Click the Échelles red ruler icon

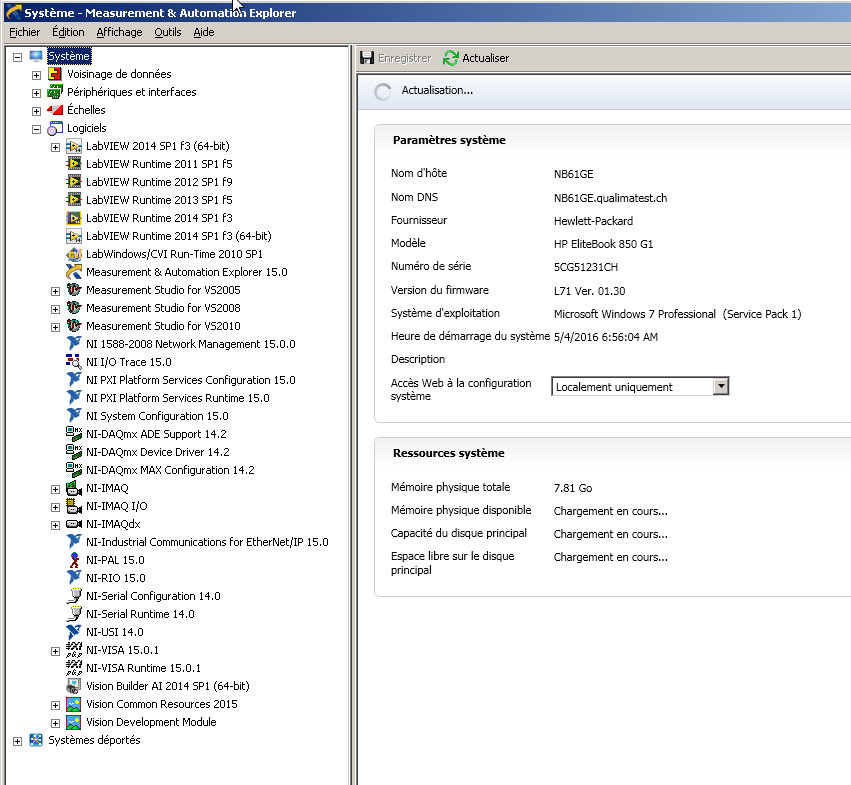(x=55, y=110)
